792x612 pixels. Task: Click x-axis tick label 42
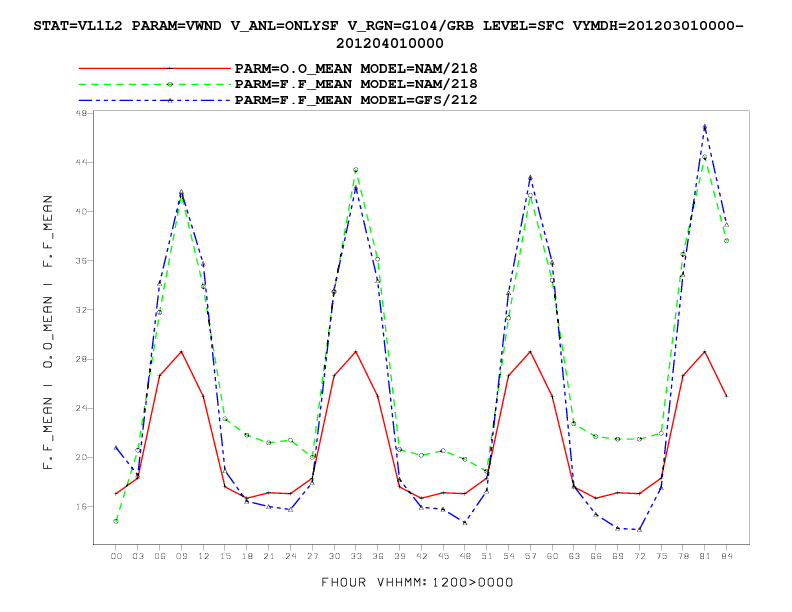[x=421, y=556]
